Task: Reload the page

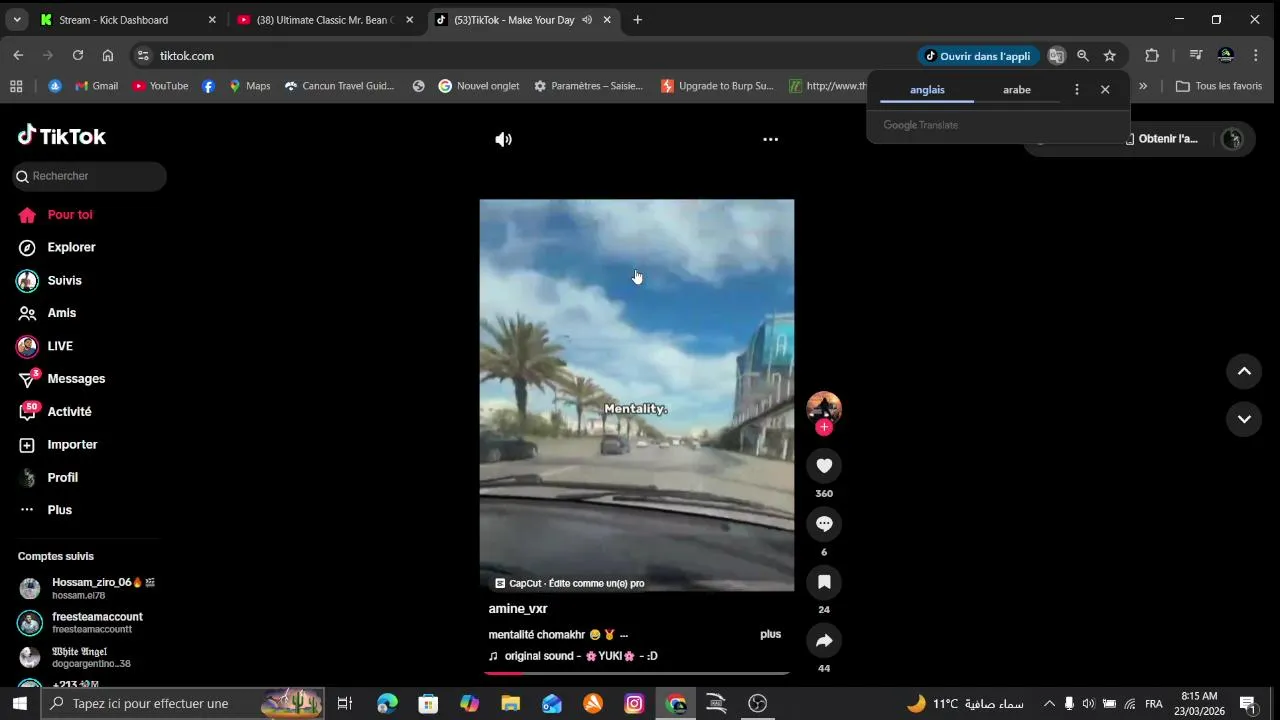Action: [78, 56]
